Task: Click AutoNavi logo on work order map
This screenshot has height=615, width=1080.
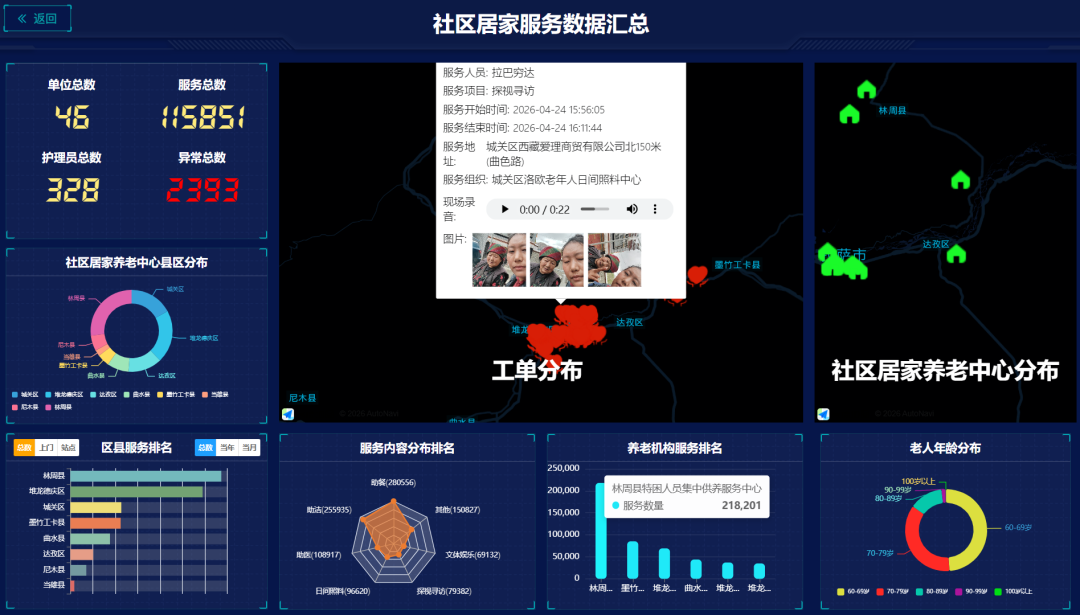Action: coord(288,414)
